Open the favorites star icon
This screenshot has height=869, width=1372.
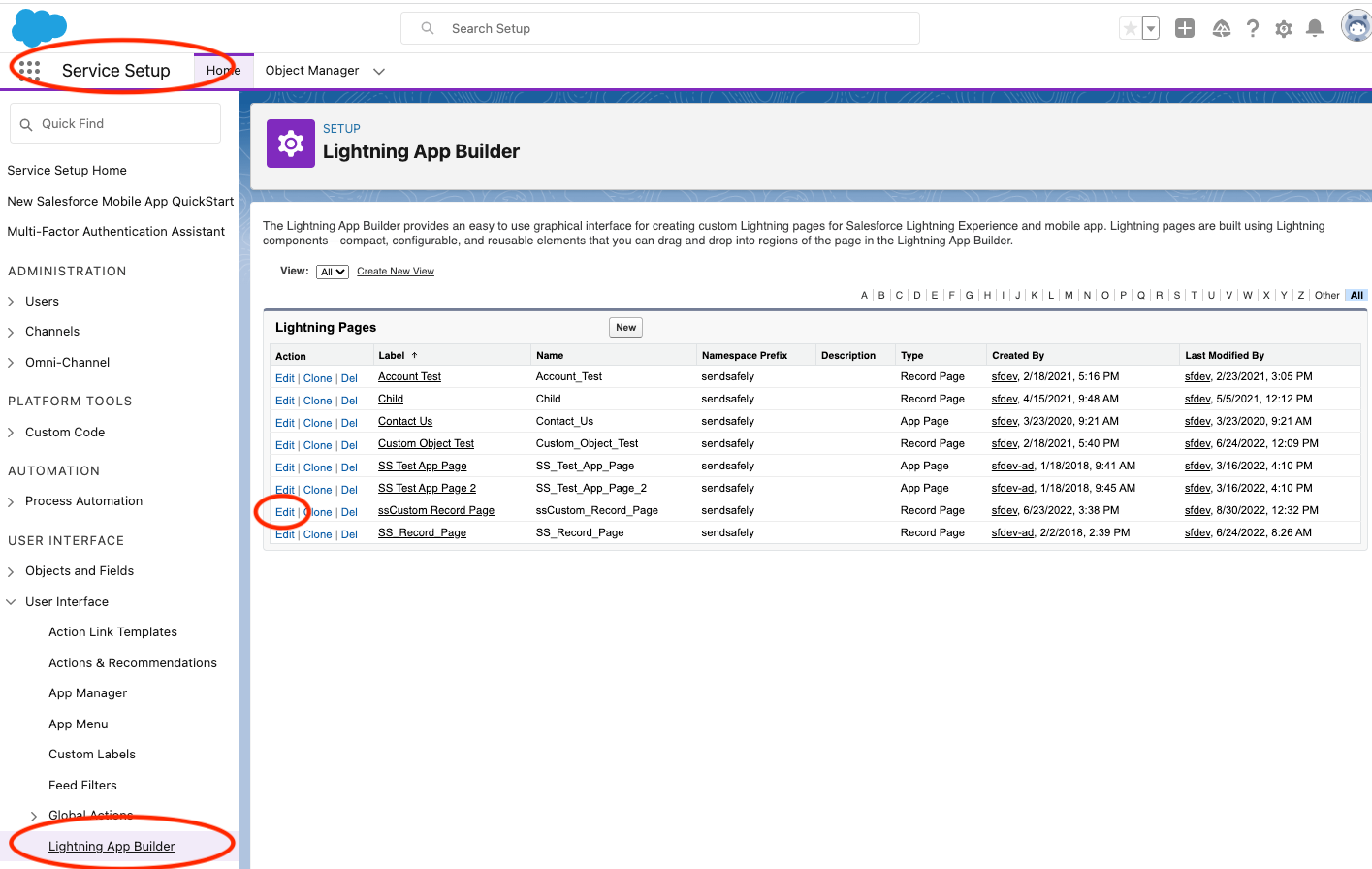(1130, 29)
